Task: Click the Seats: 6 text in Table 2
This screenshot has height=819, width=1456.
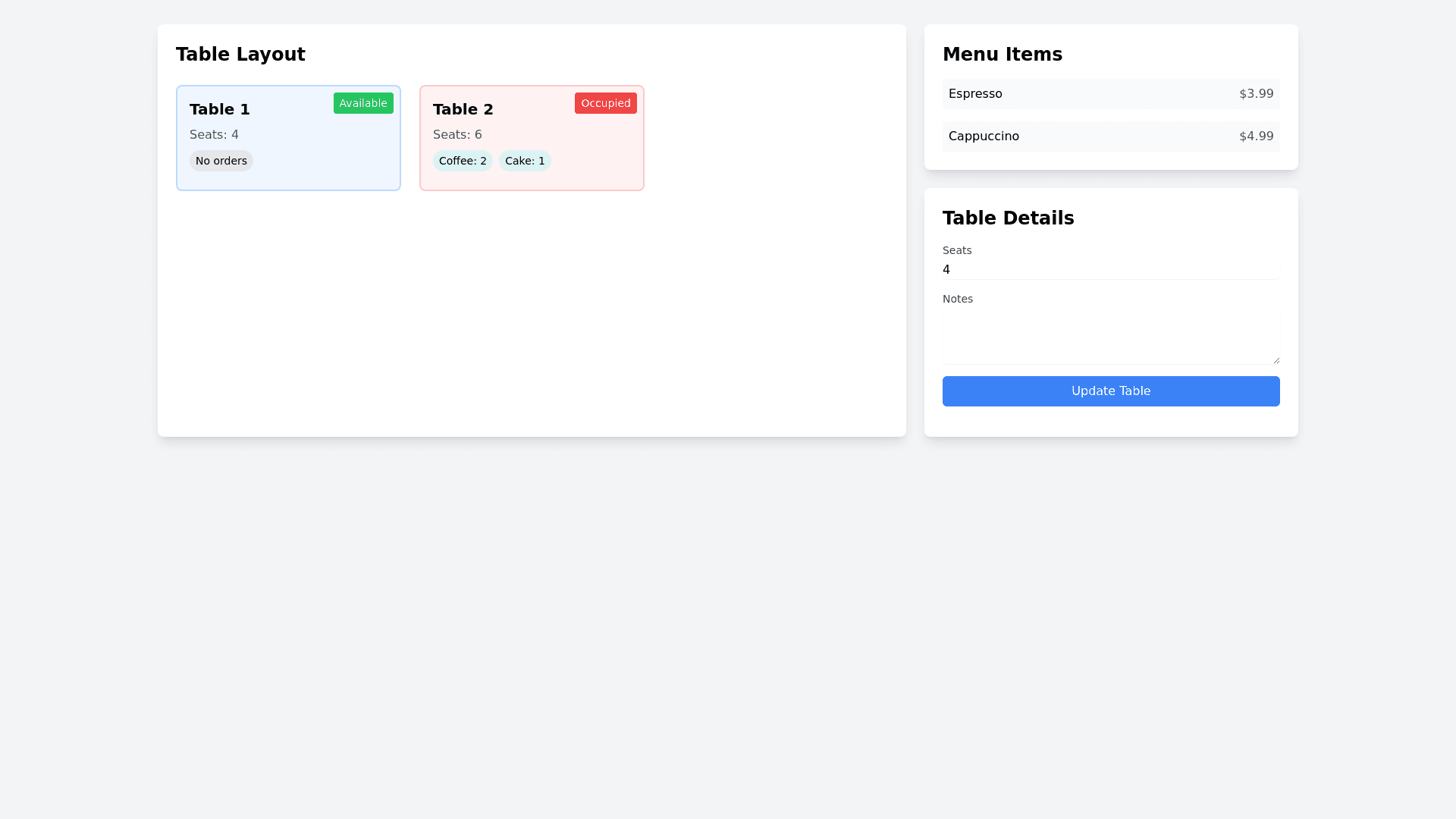Action: [457, 135]
